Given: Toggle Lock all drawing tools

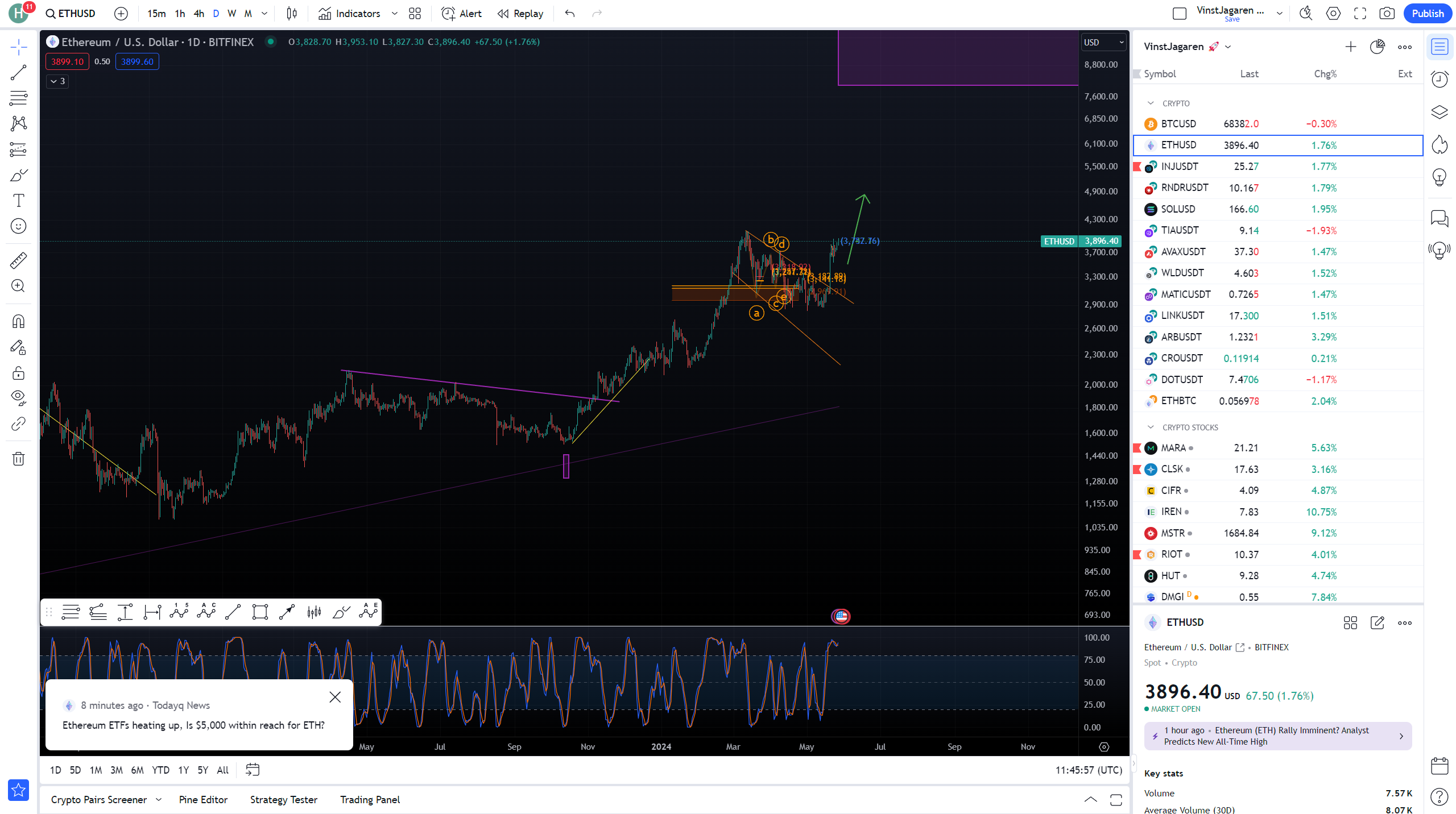Looking at the screenshot, I should [x=18, y=373].
